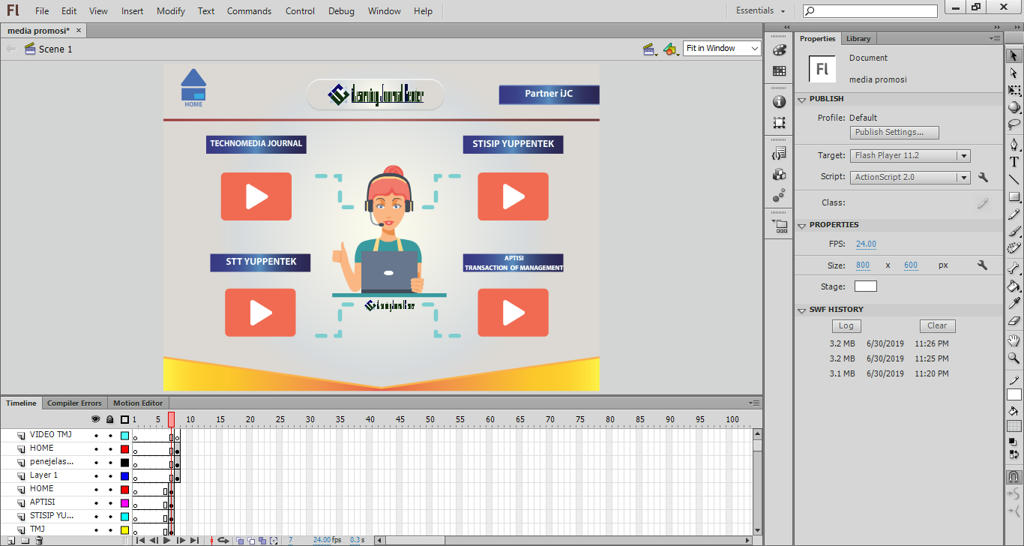Image resolution: width=1024 pixels, height=546 pixels.
Task: Delete layer using timeline trash icon
Action: click(x=39, y=541)
